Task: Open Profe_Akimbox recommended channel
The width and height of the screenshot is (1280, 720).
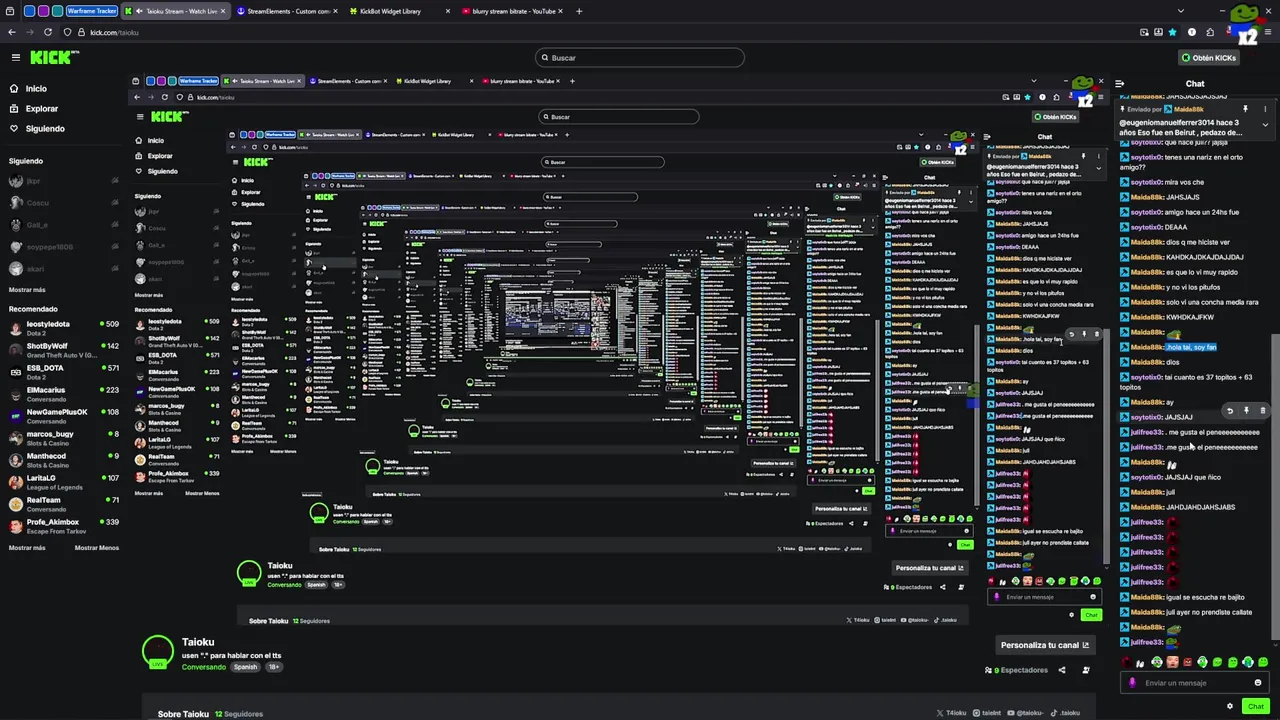Action: (x=62, y=525)
